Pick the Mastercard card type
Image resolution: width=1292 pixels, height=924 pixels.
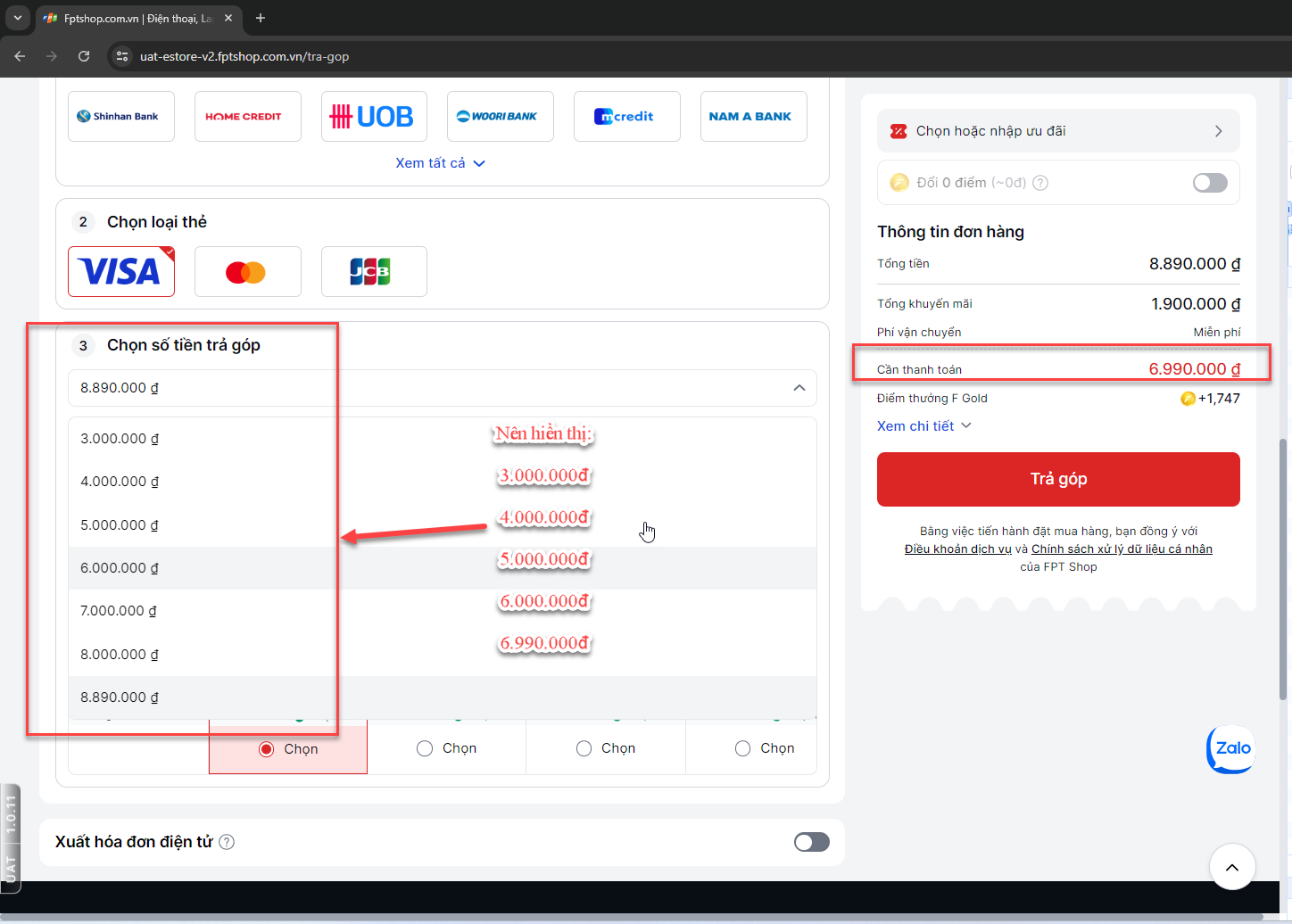click(247, 272)
